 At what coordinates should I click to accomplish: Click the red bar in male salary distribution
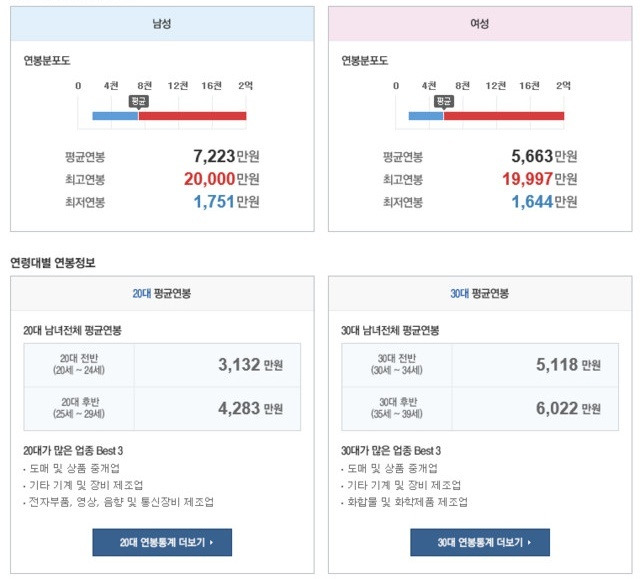tap(192, 116)
